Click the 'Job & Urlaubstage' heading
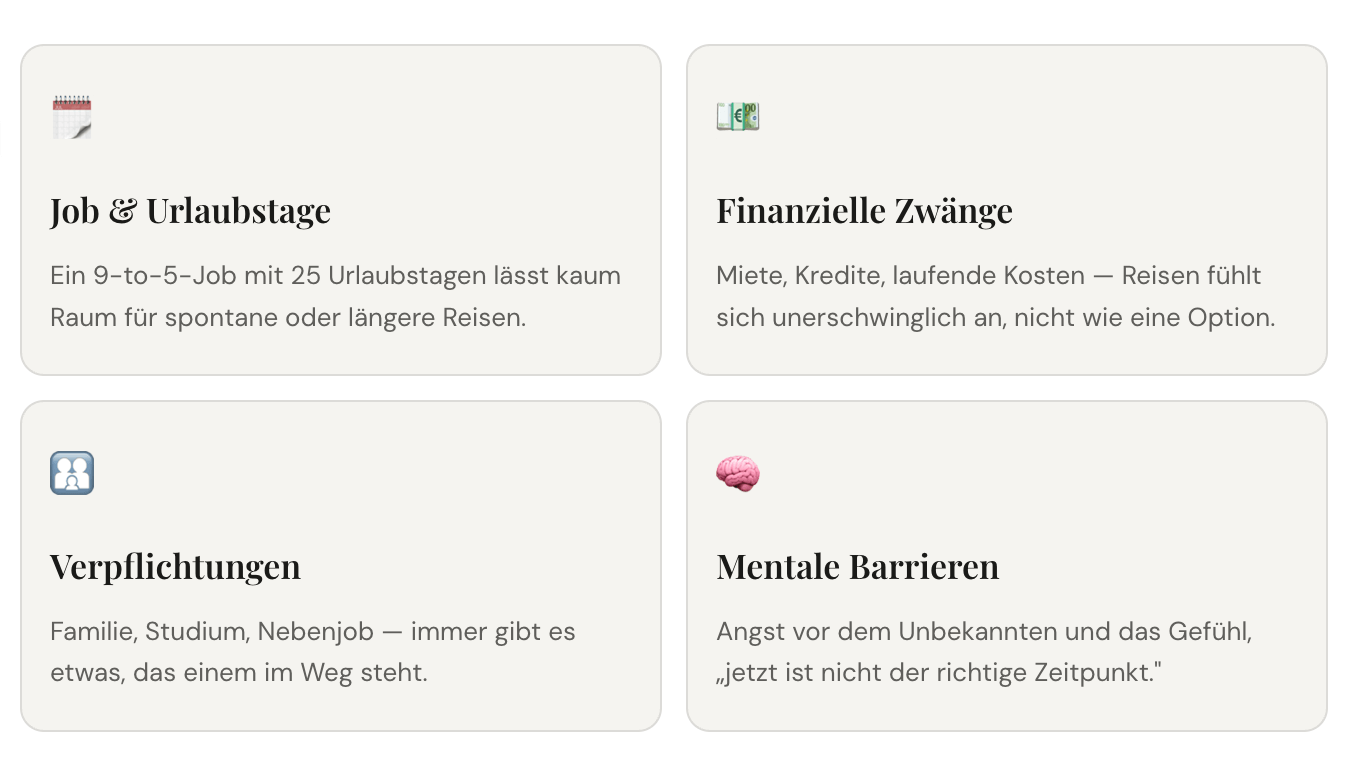 click(x=190, y=211)
